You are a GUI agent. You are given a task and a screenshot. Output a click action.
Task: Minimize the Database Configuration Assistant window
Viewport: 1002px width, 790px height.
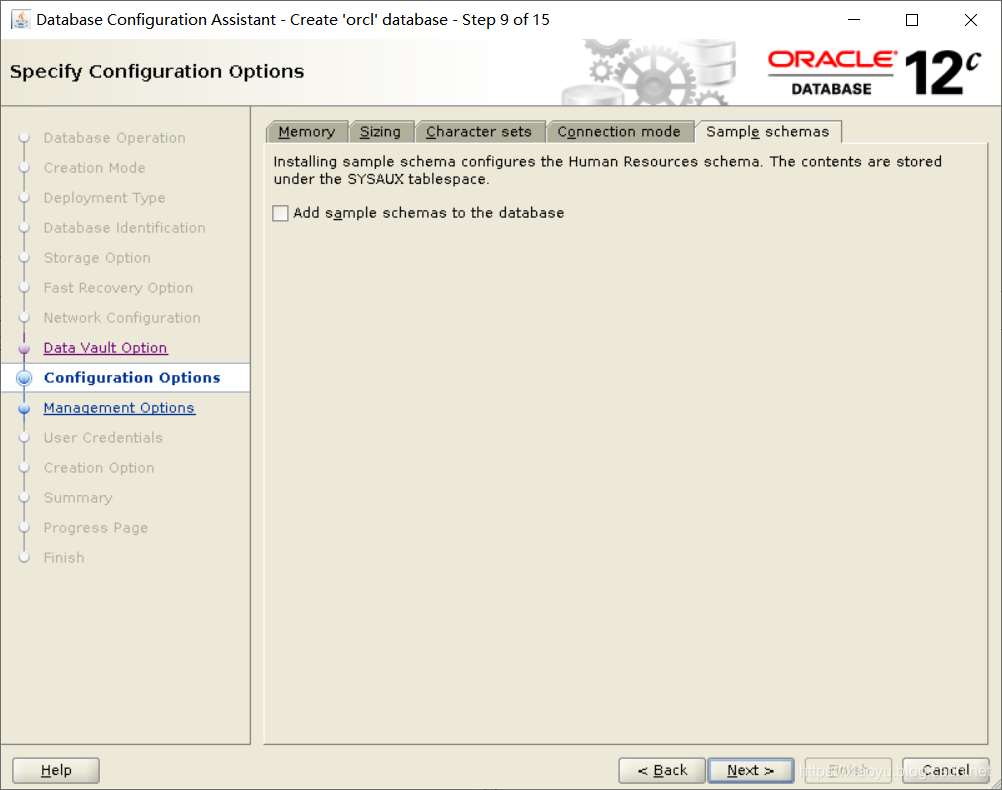coord(854,20)
